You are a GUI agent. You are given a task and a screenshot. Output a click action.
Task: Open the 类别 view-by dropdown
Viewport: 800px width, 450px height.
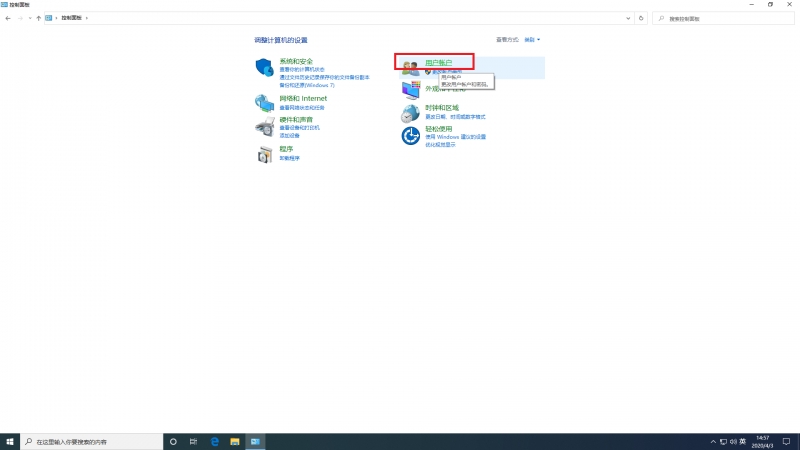click(532, 40)
